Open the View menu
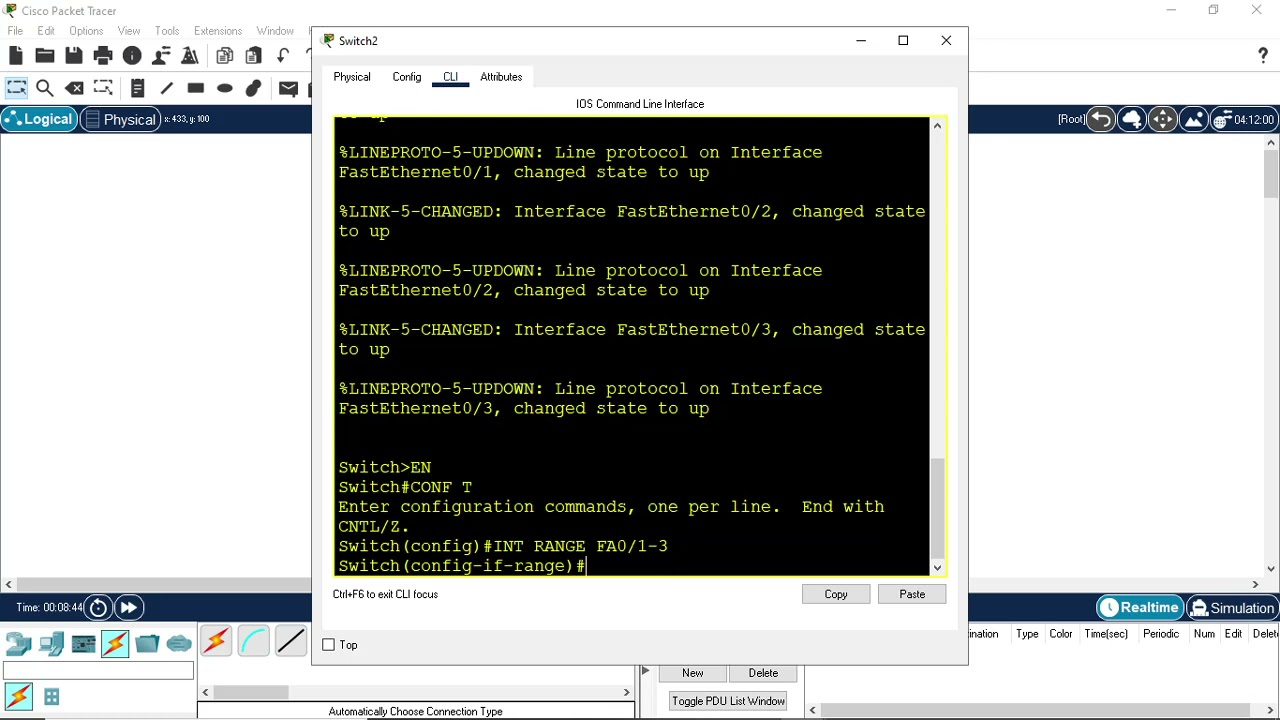1280x720 pixels. 129,31
